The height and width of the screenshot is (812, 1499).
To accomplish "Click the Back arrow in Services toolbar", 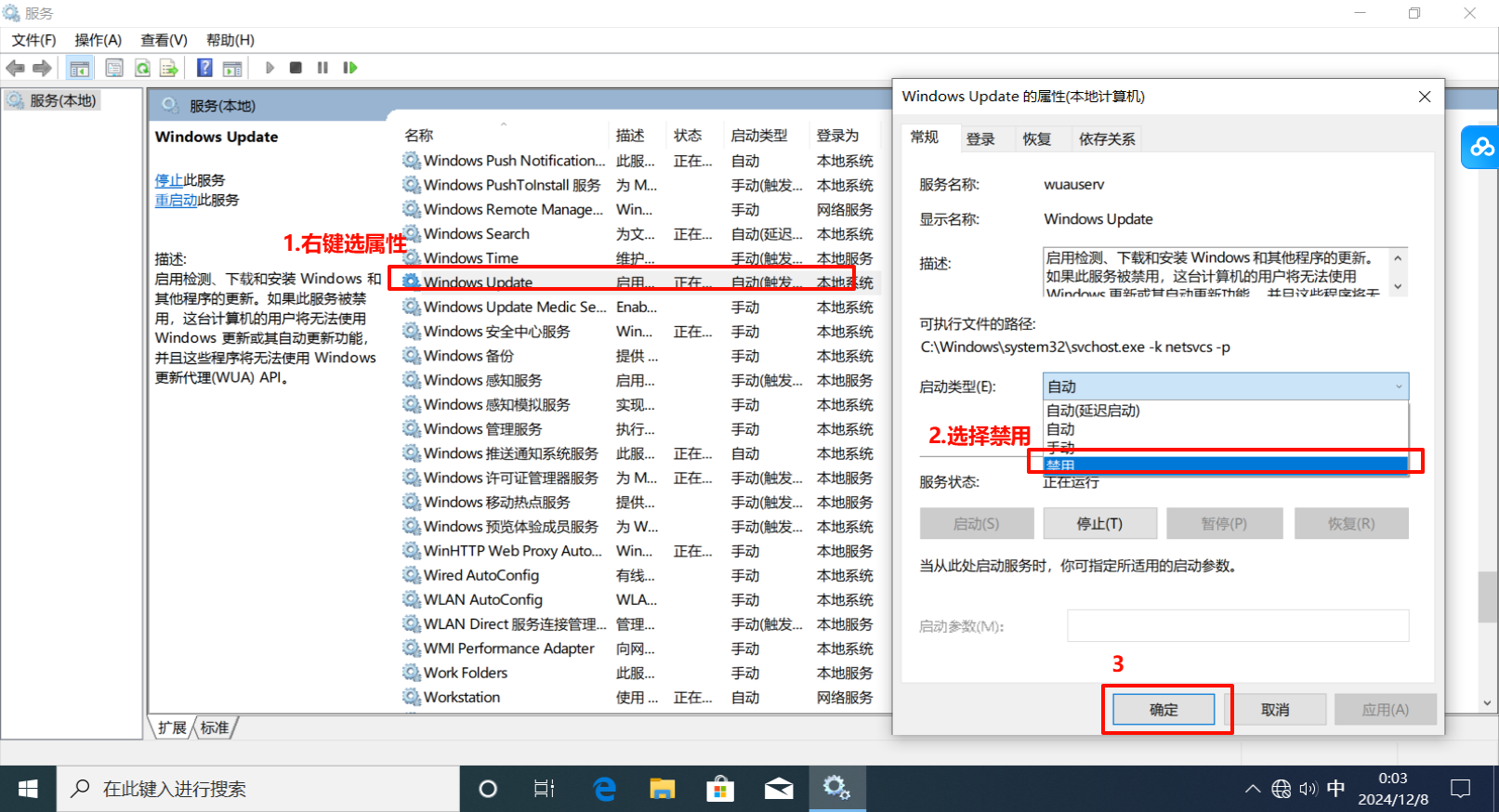I will [16, 68].
